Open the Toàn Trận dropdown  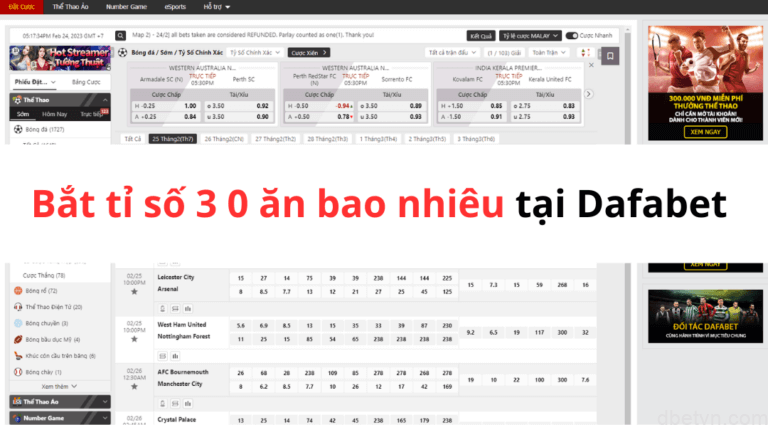tap(549, 52)
